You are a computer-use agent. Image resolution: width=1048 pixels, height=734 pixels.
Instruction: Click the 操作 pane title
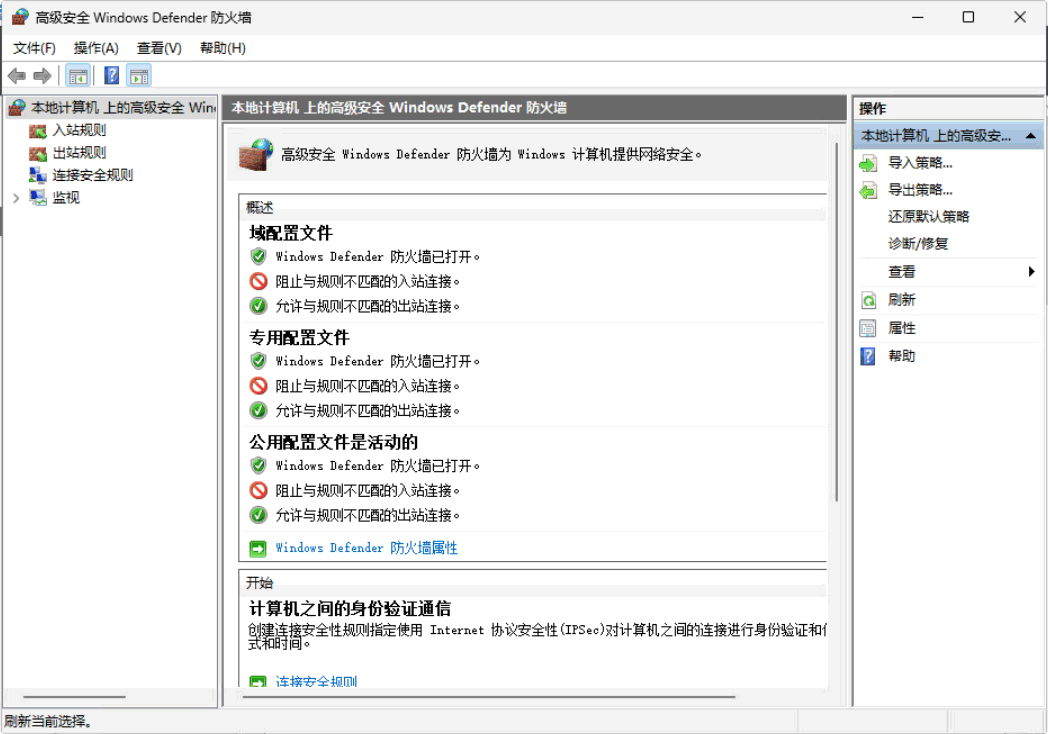(872, 109)
